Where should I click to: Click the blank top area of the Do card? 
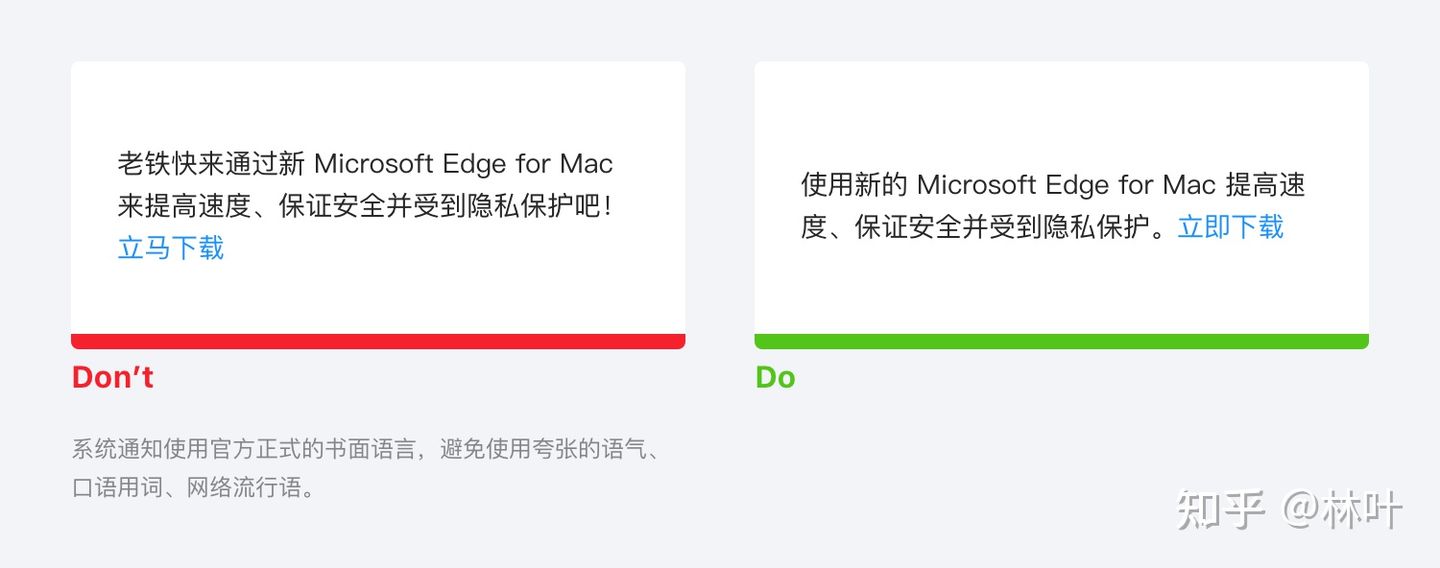coord(1061,110)
